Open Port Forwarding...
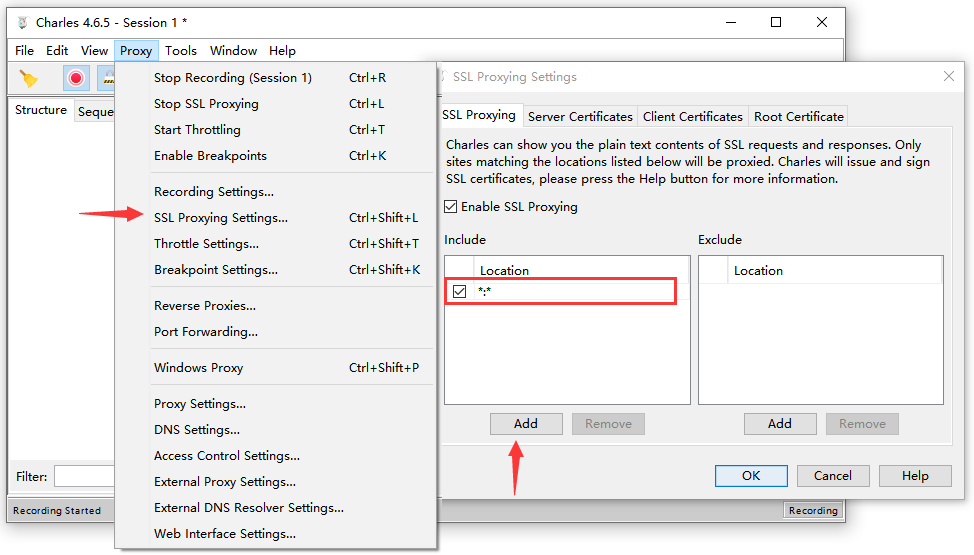Viewport: 974px width, 555px height. pyautogui.click(x=276, y=333)
